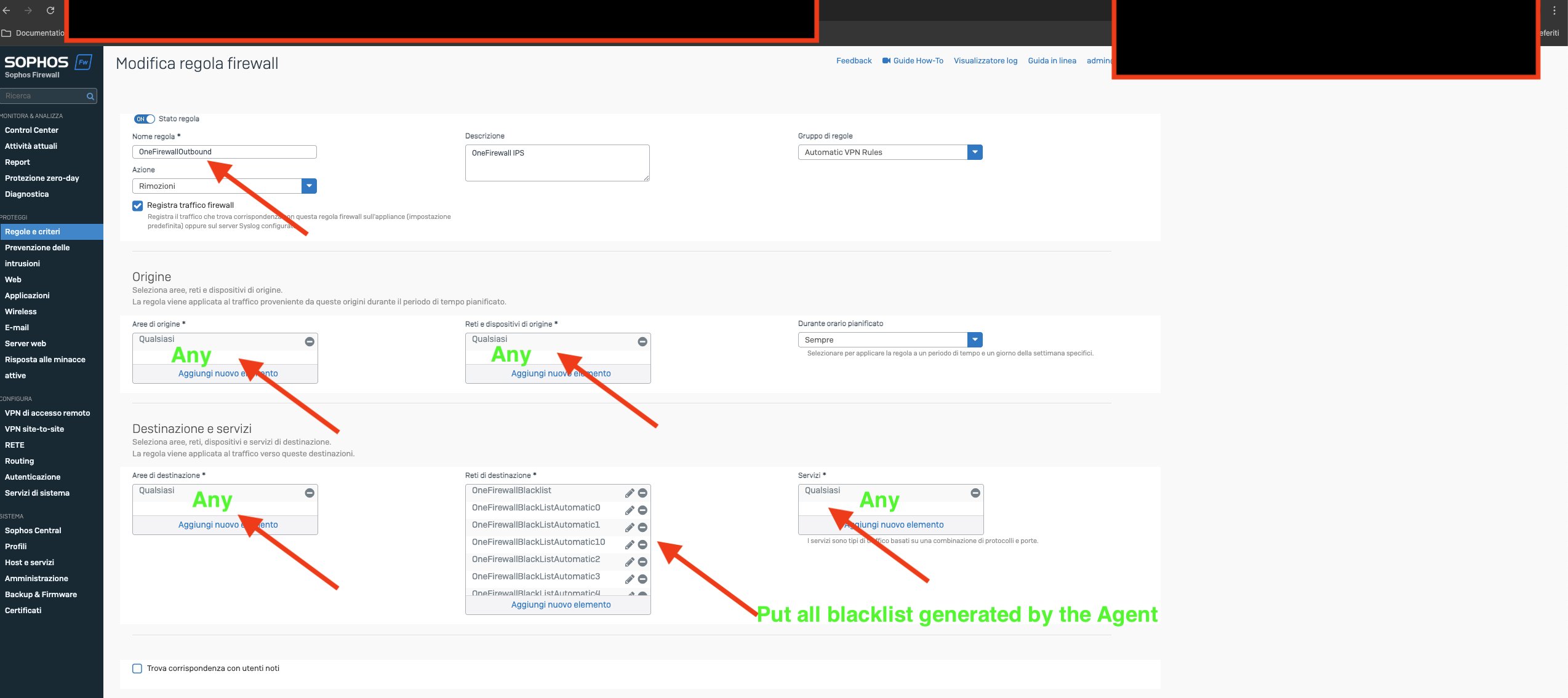1568x698 pixels.
Task: Open the Gruppo di regole dropdown
Action: tap(890, 153)
